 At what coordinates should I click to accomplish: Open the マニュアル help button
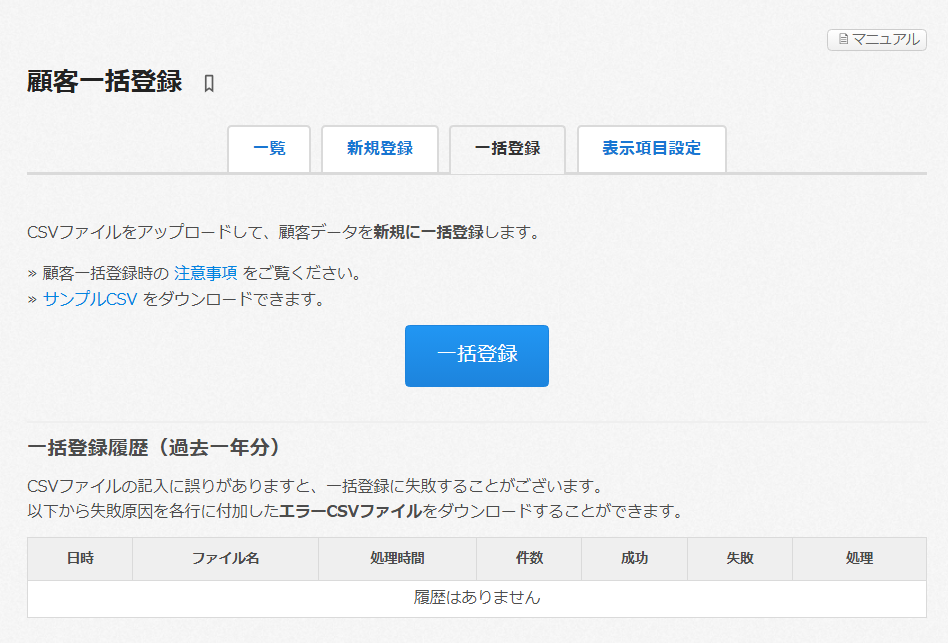(x=877, y=40)
